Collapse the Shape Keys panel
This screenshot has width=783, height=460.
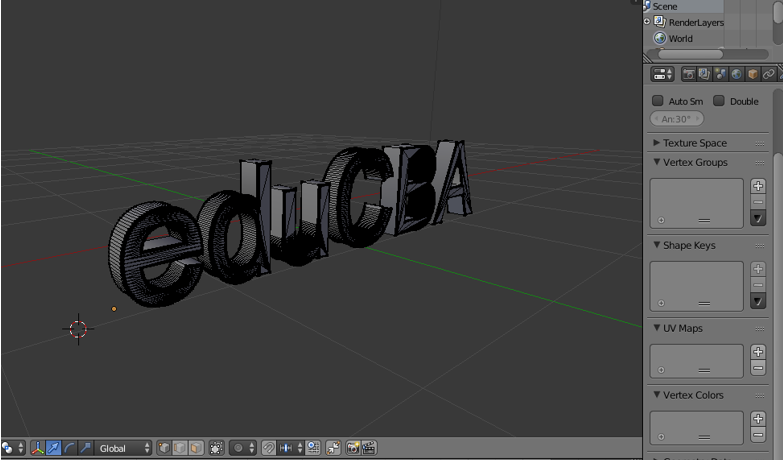(x=657, y=245)
